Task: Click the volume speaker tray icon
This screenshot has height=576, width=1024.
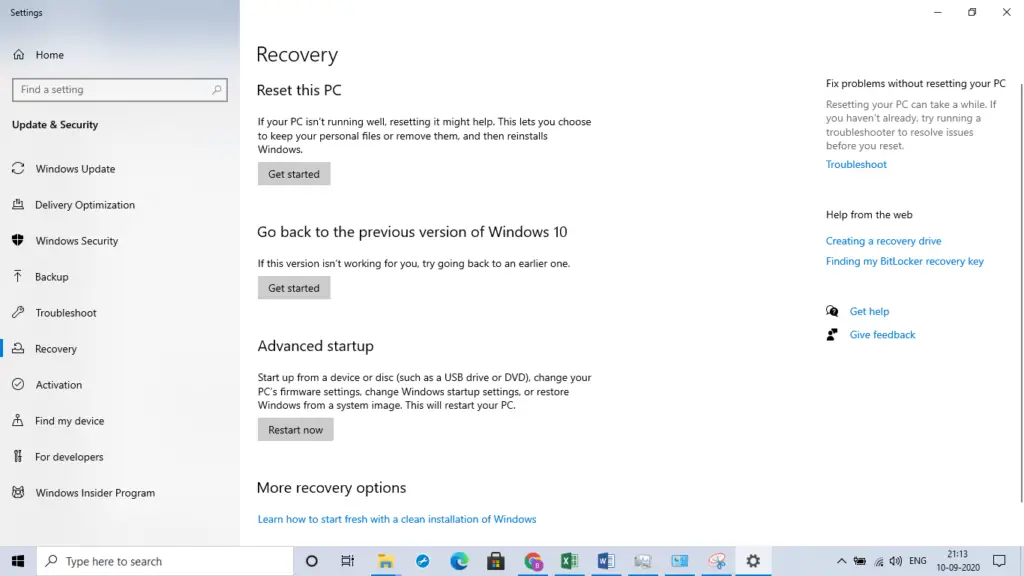Action: pyautogui.click(x=895, y=561)
